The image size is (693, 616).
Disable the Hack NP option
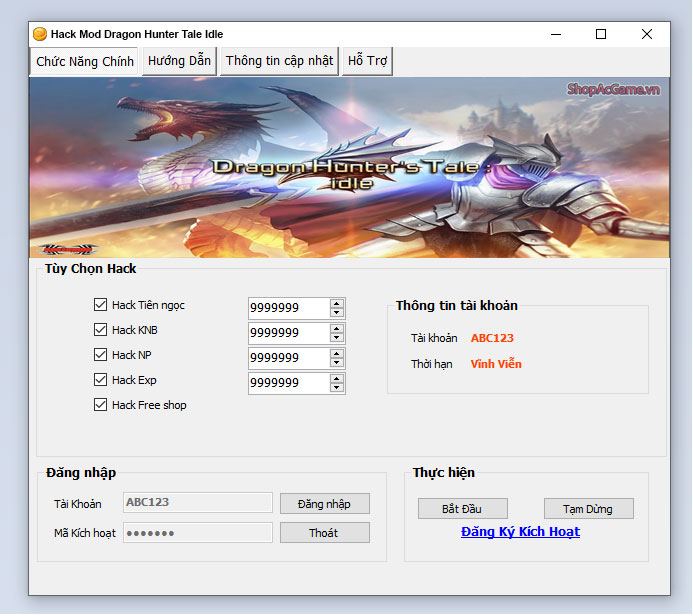(100, 355)
